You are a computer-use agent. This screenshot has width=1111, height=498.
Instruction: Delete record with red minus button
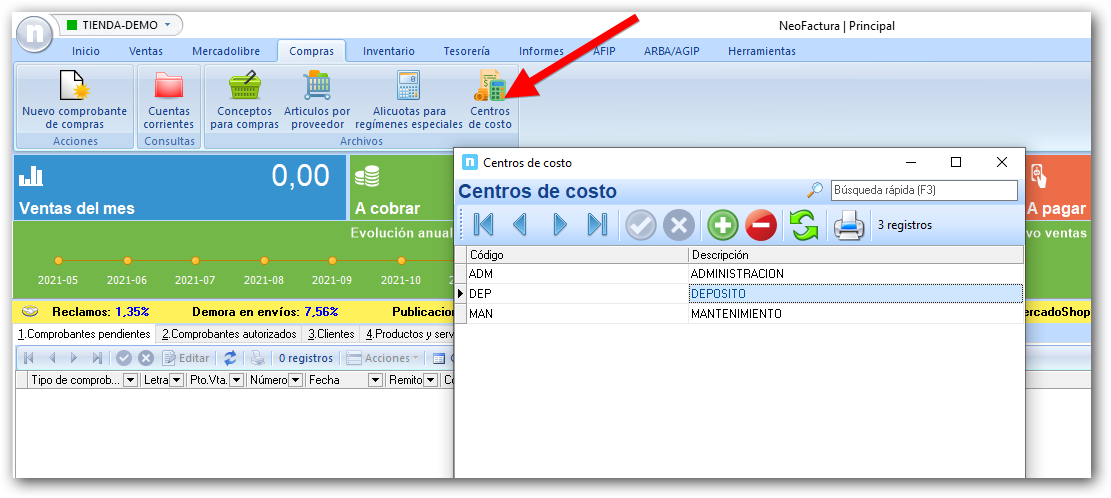tap(760, 225)
